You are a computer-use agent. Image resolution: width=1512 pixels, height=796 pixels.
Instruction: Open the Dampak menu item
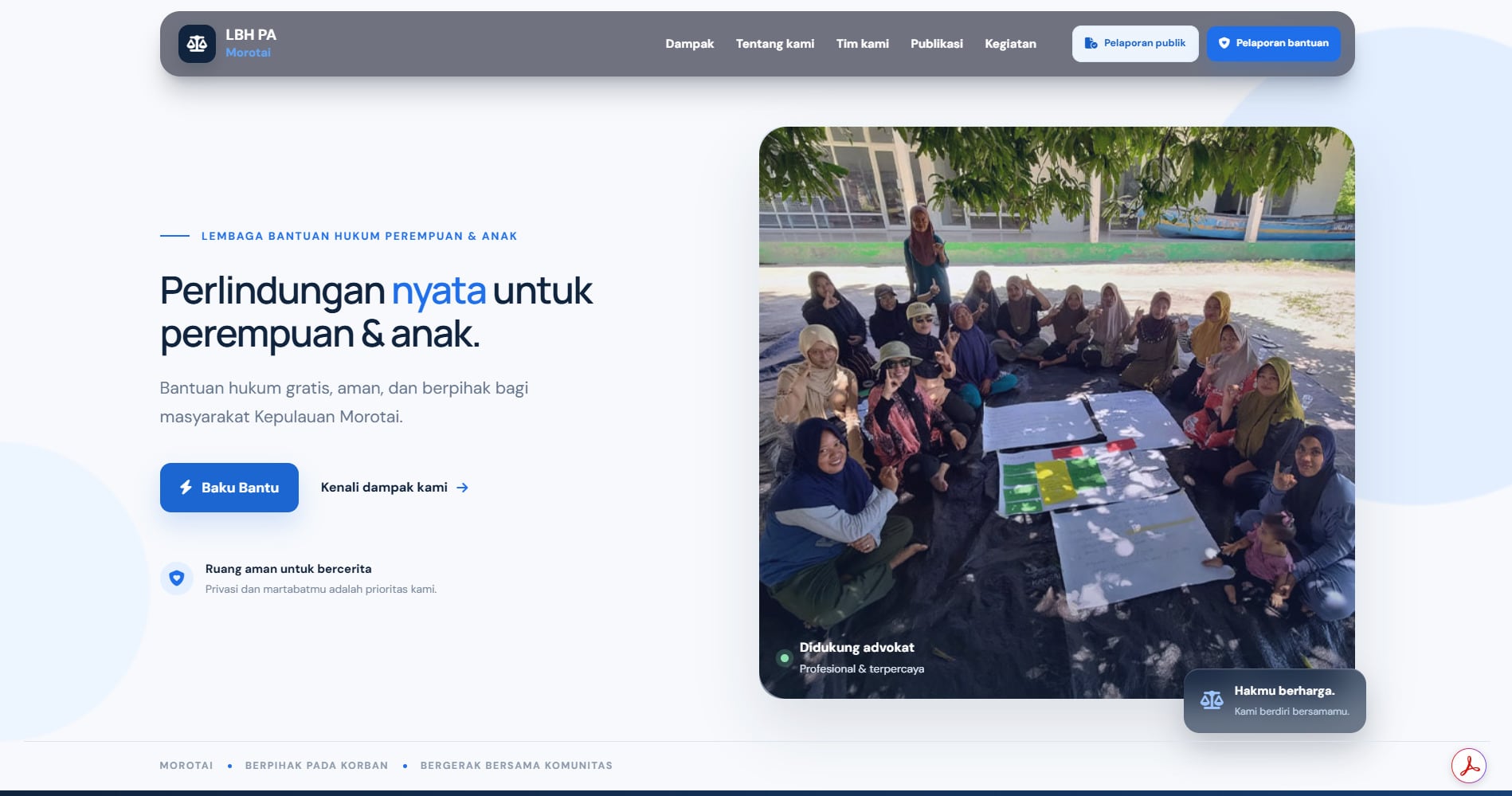(690, 44)
